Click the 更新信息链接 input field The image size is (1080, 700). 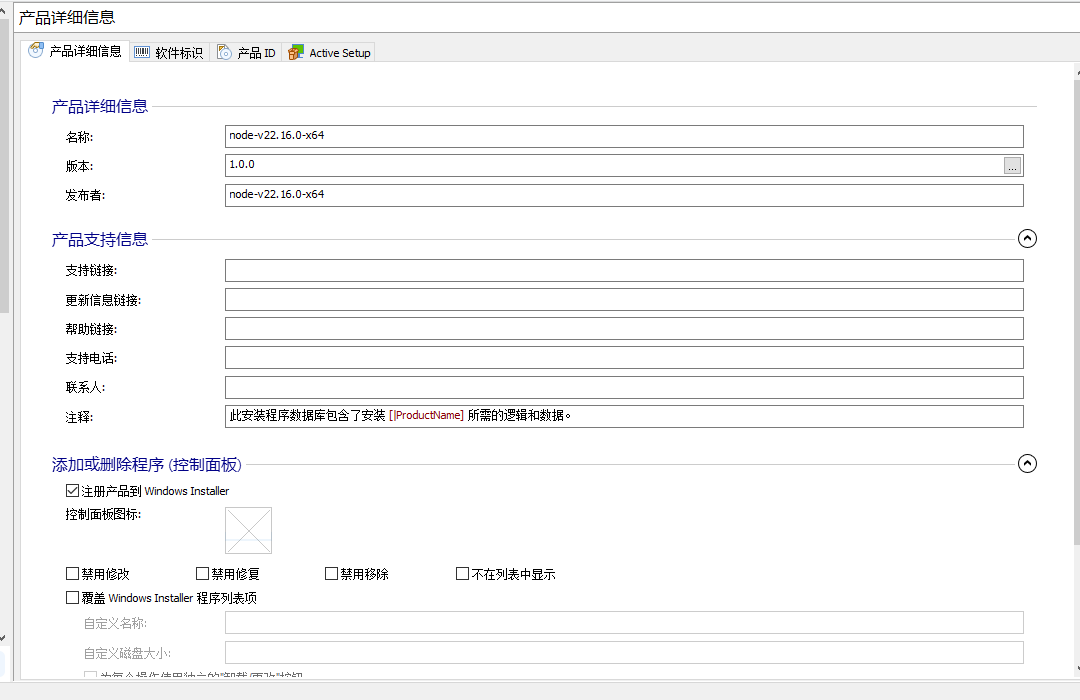click(624, 300)
